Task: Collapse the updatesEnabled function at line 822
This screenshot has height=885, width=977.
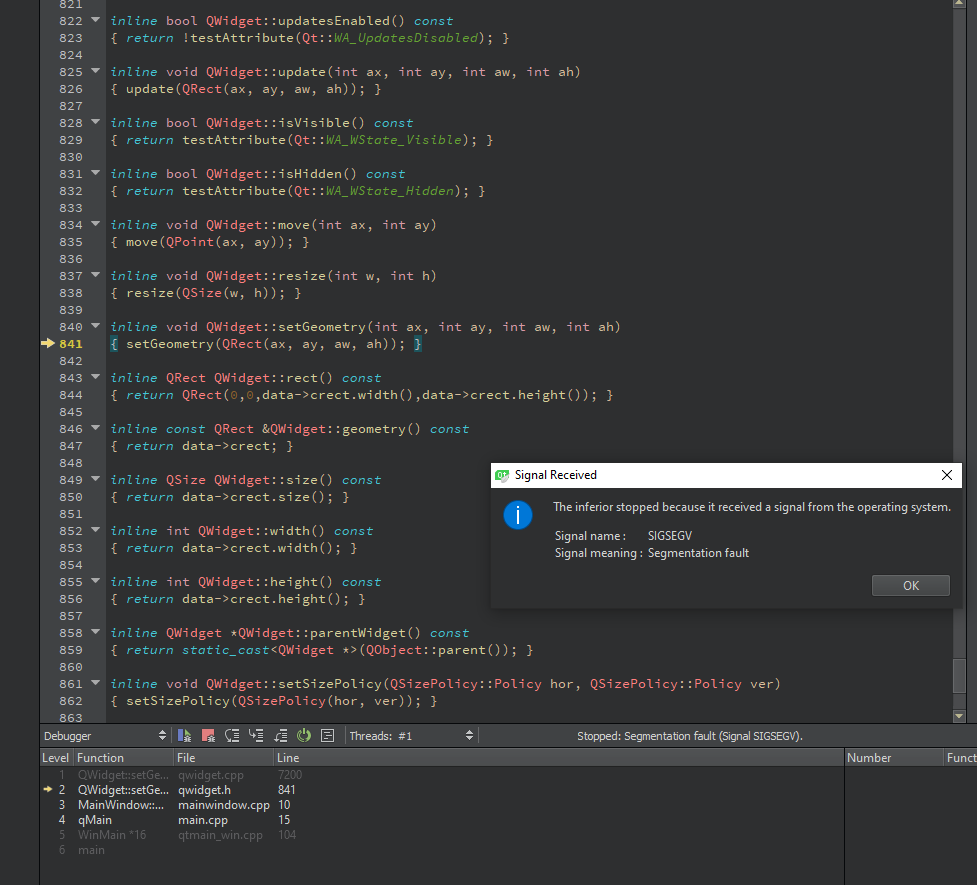Action: tap(95, 20)
